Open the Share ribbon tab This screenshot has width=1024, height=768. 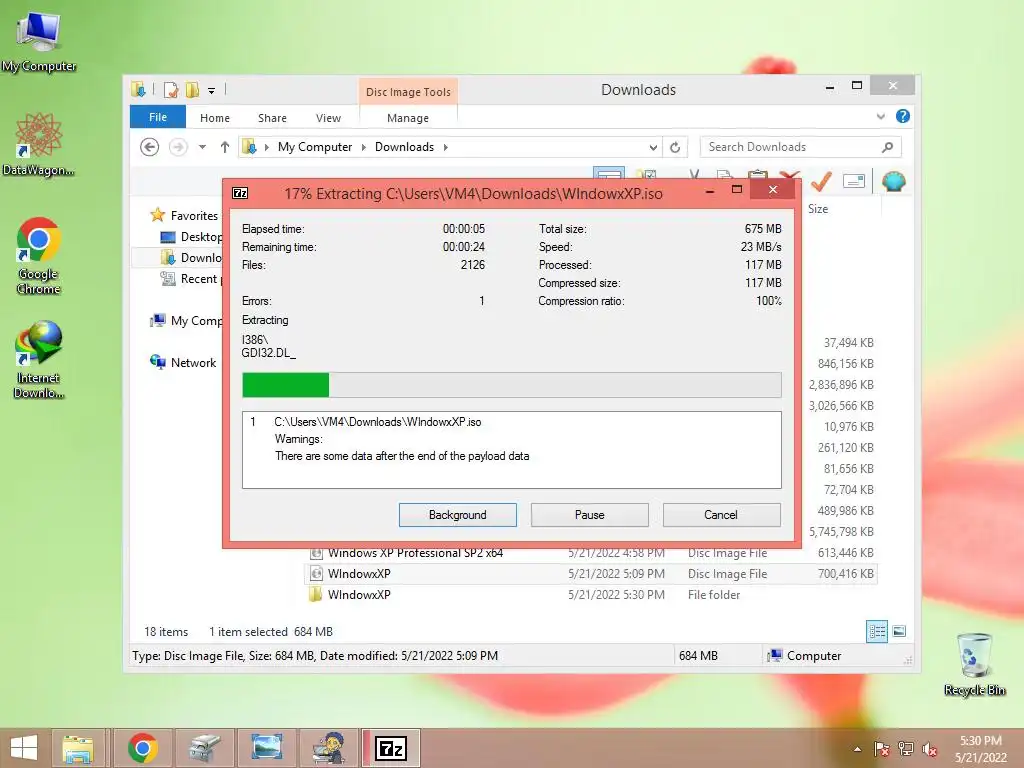(x=272, y=118)
